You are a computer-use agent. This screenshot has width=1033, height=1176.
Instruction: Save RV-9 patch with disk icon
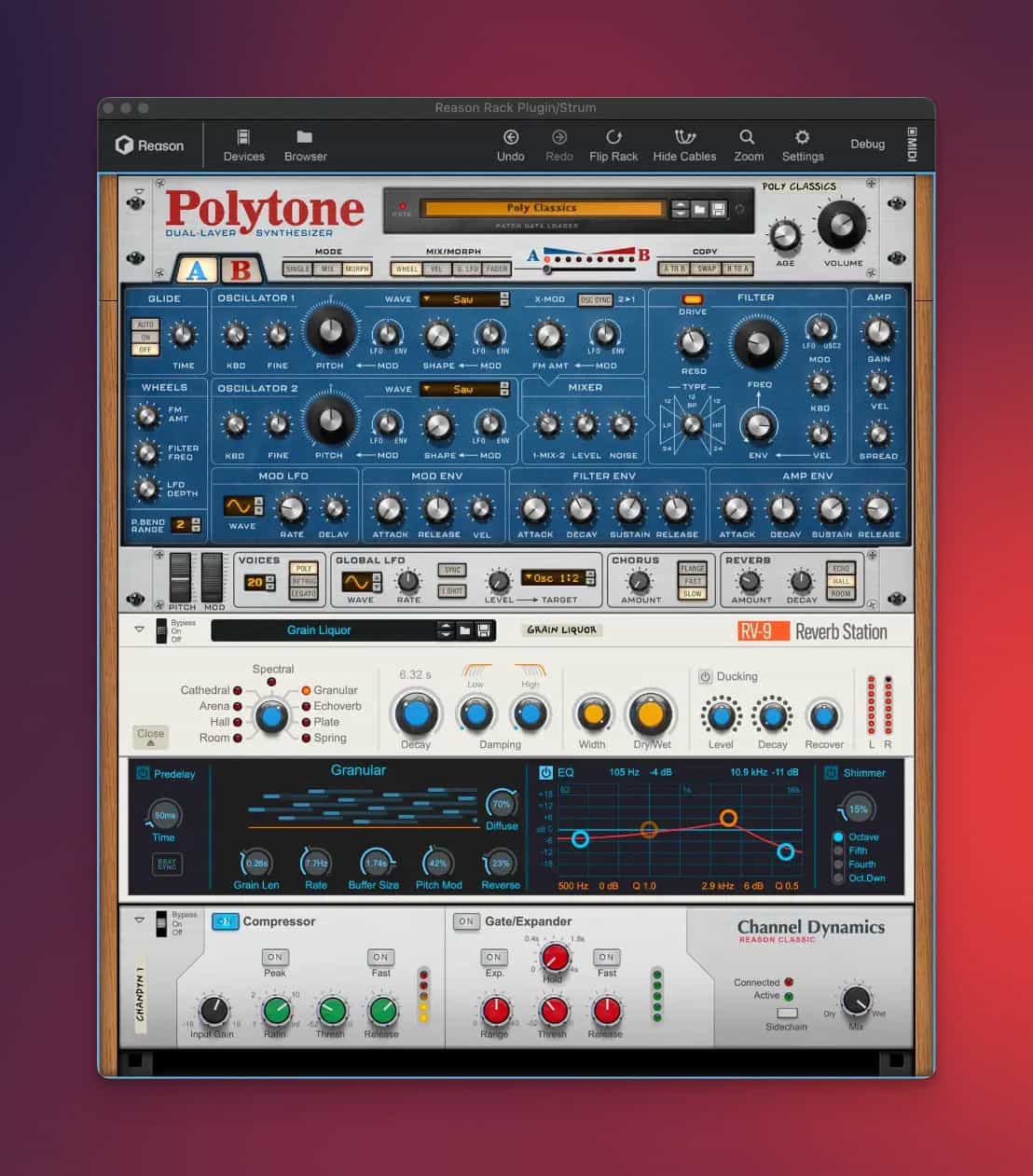pyautogui.click(x=483, y=630)
